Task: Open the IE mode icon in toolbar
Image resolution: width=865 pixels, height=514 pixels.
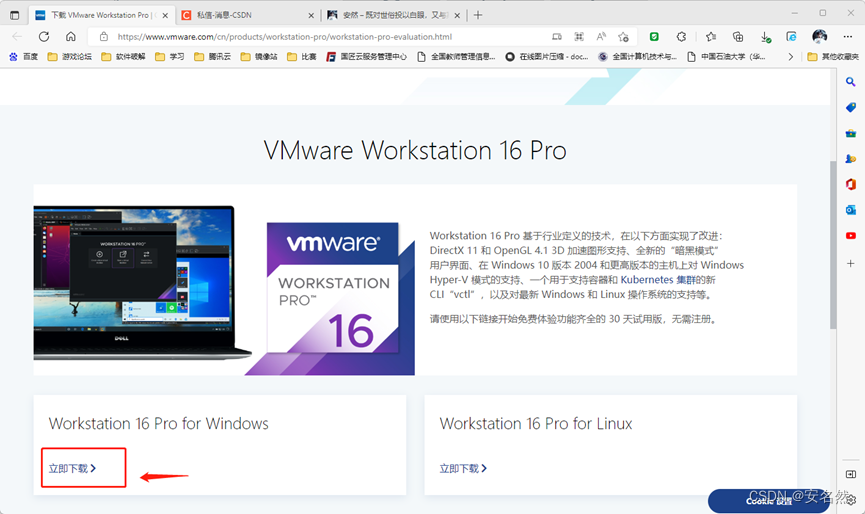Action: 791,37
